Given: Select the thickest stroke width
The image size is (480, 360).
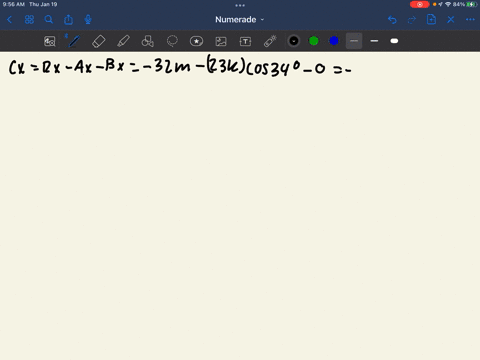Looking at the screenshot, I should tap(394, 41).
